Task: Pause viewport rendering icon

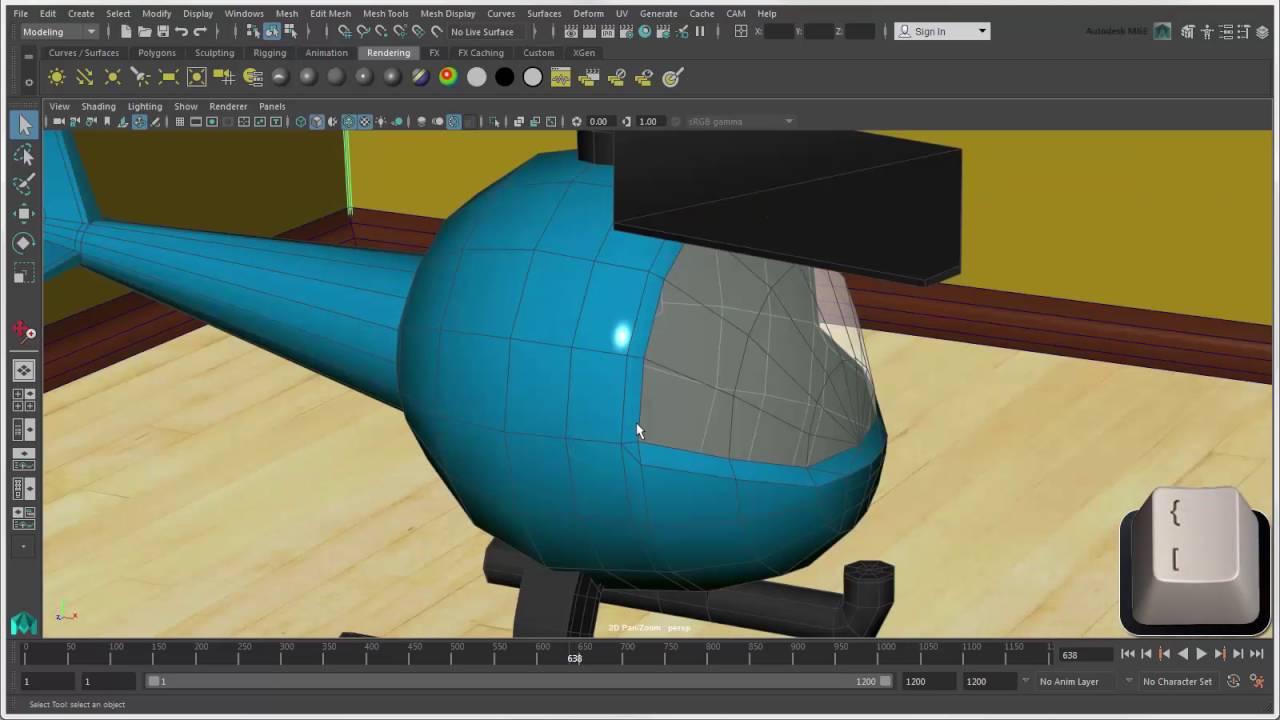Action: (x=699, y=32)
